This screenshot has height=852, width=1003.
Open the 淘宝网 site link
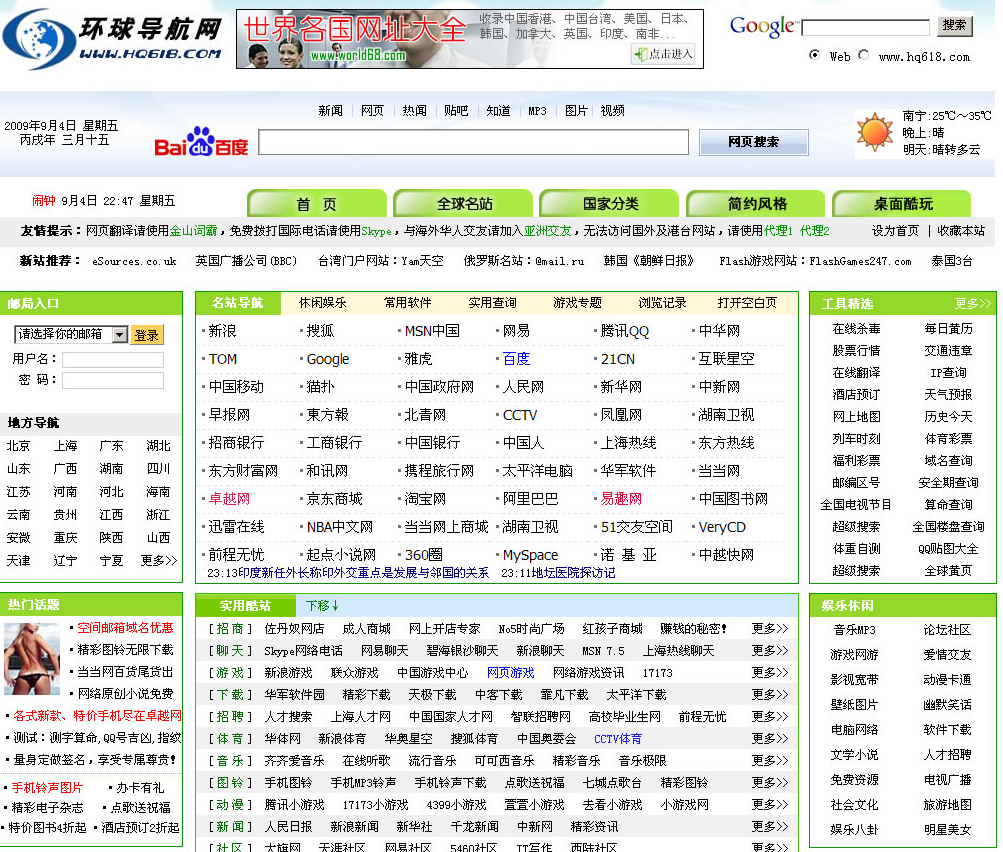(425, 499)
